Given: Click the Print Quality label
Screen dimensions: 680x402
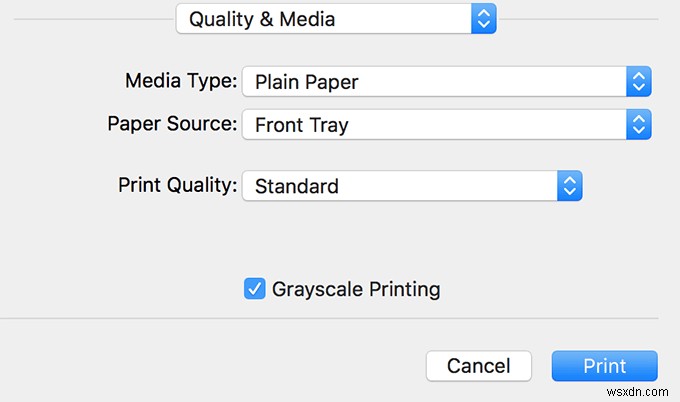Looking at the screenshot, I should [177, 185].
